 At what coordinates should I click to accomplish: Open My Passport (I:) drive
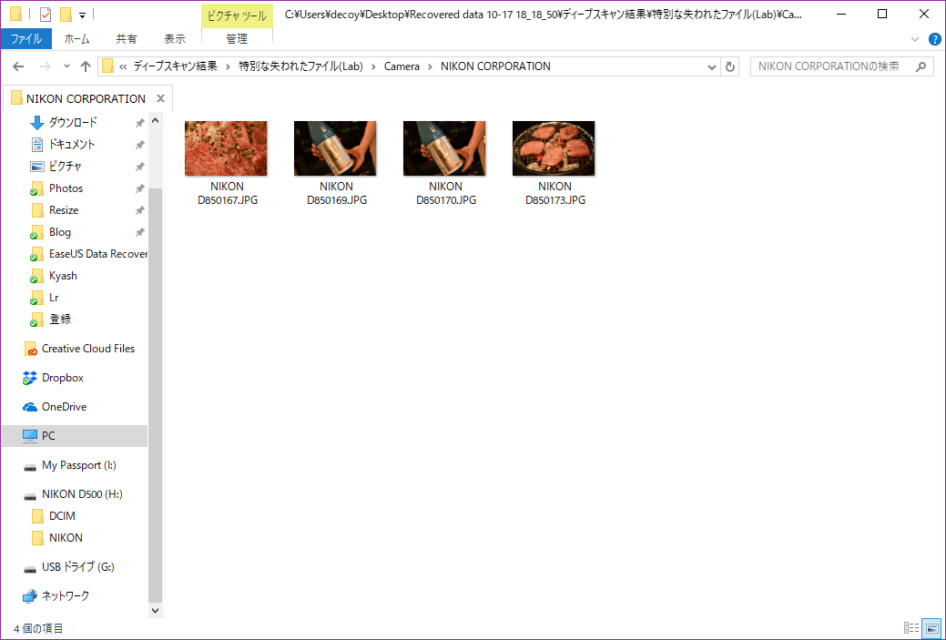[x=78, y=465]
